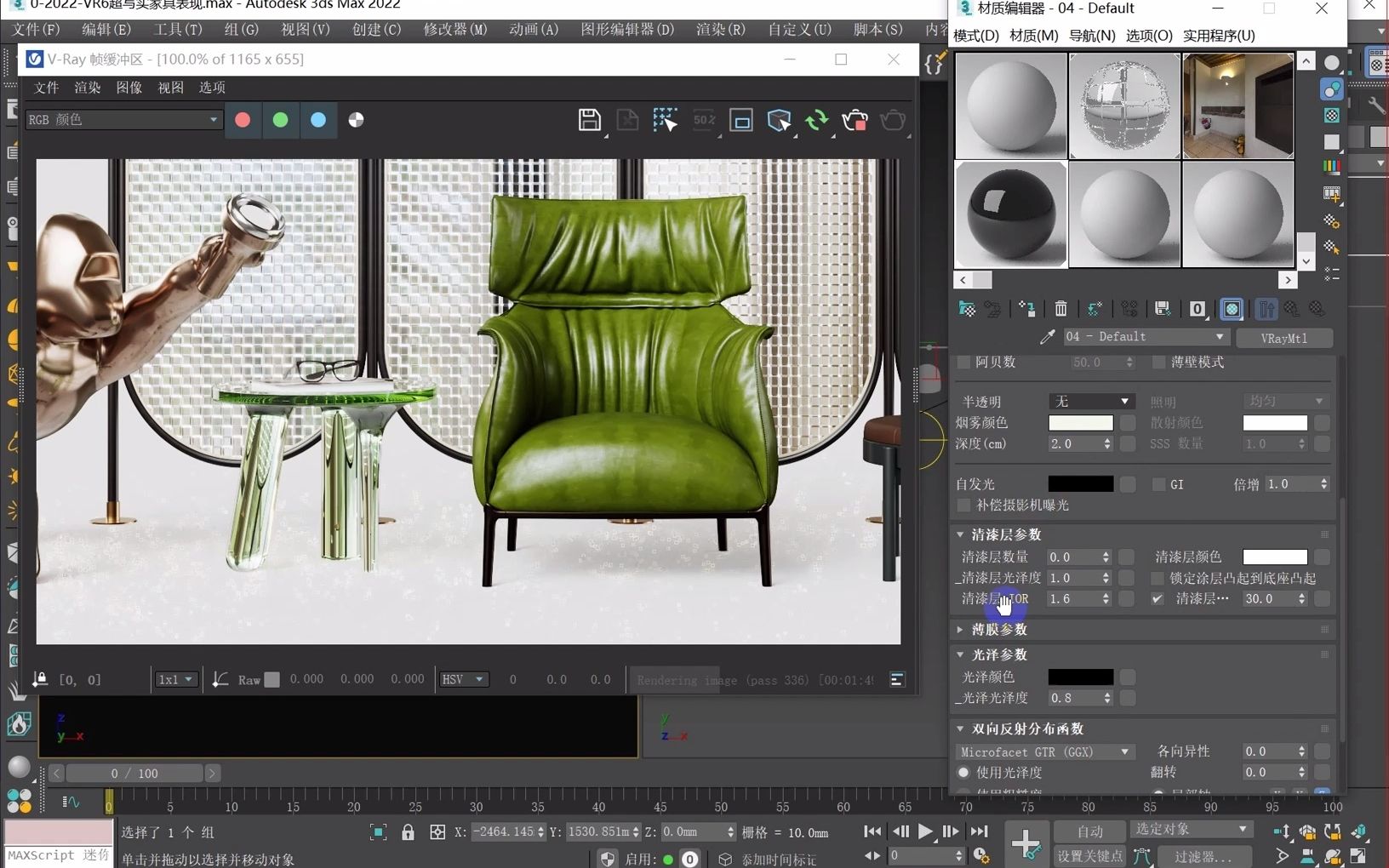This screenshot has width=1389, height=868.
Task: Play the animation
Action: coord(925,831)
